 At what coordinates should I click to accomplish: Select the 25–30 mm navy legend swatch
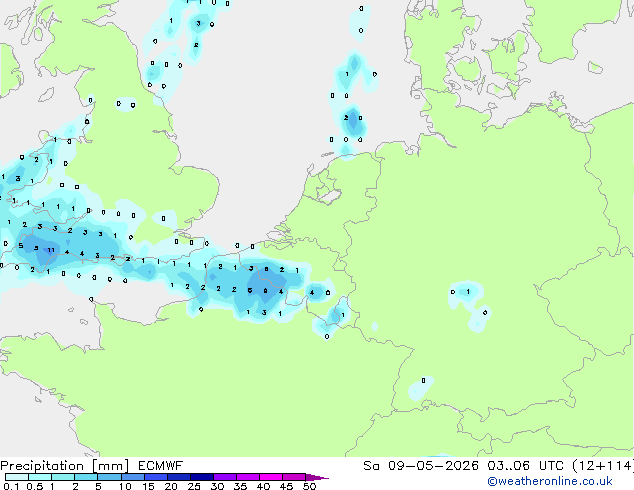(x=202, y=477)
